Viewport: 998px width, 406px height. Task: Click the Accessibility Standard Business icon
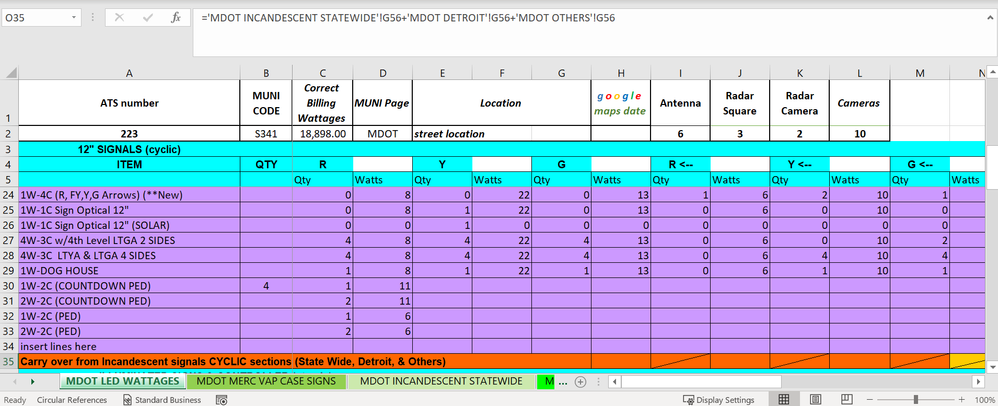162,400
